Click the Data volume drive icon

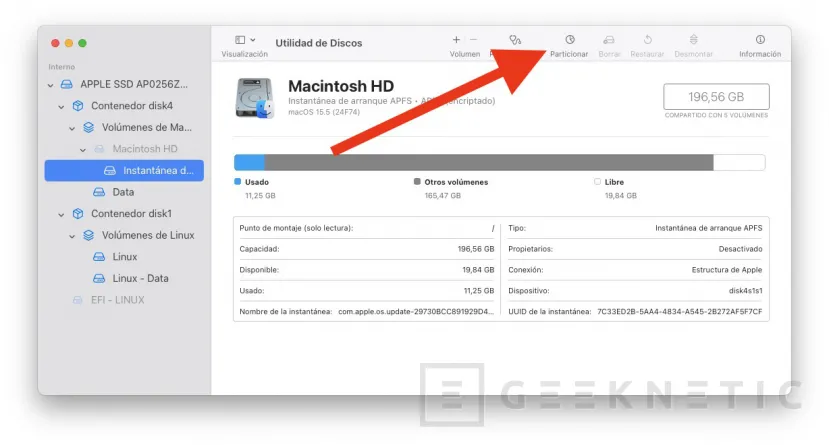(x=99, y=192)
